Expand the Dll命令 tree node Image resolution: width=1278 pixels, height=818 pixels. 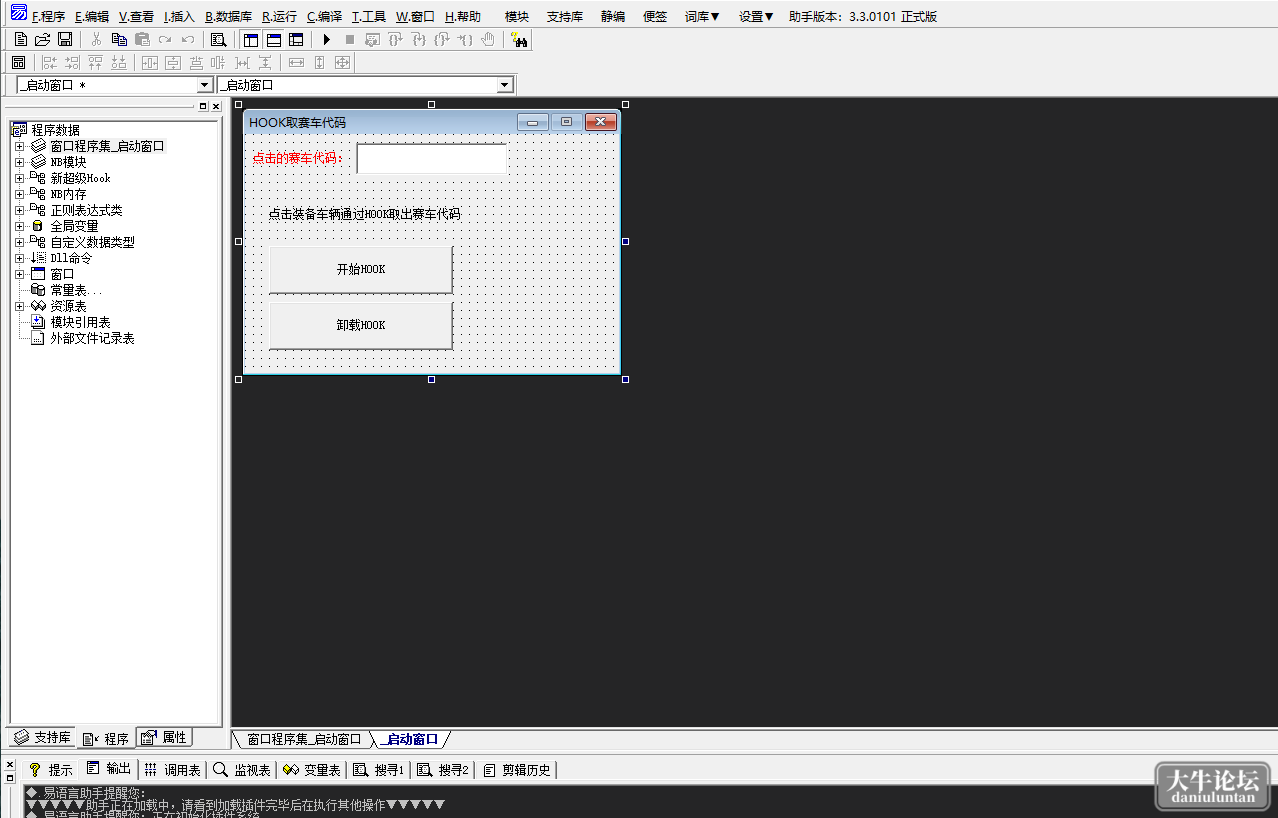[19, 258]
